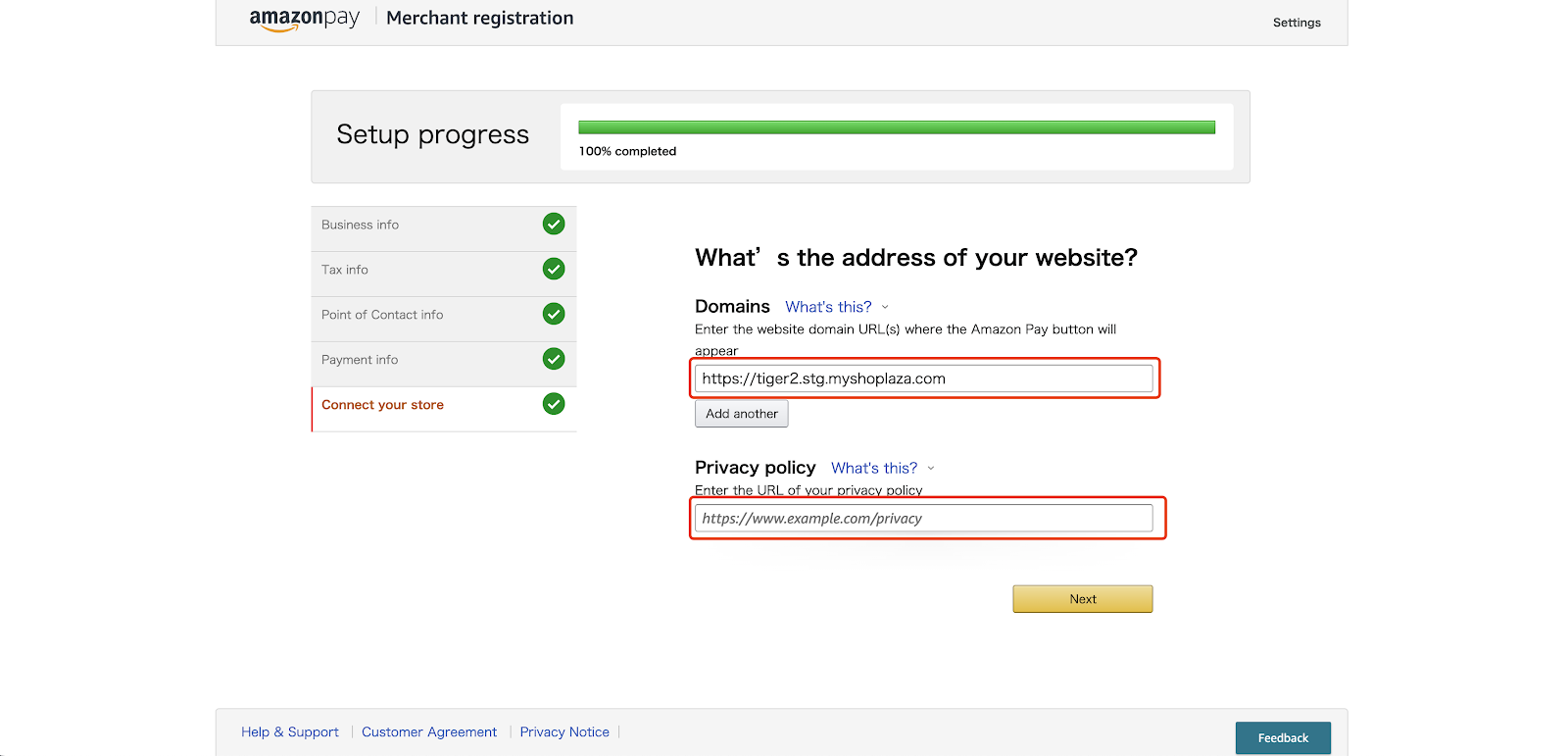
Task: Click the Domains section label
Action: point(732,306)
